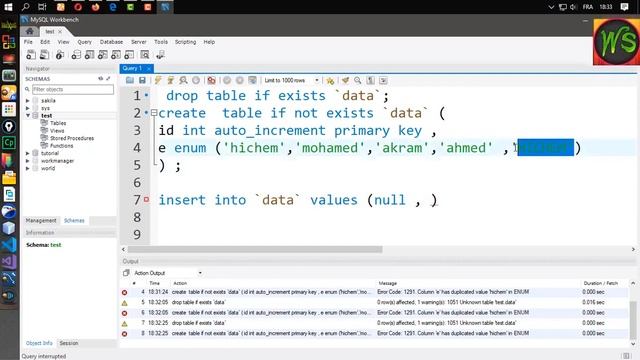The height and width of the screenshot is (360, 640).
Task: Search table data toolbar icon
Action: coord(144,55)
